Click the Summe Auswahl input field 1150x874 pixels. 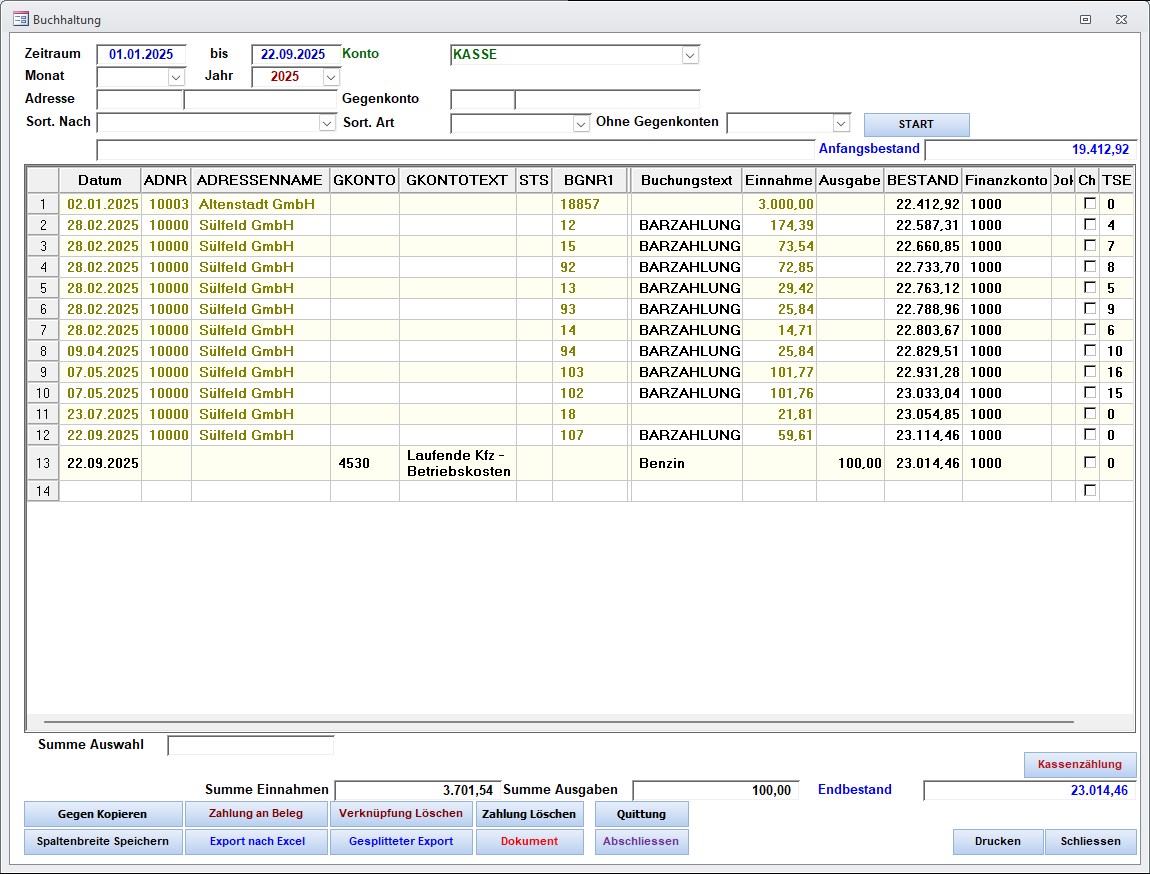(250, 745)
